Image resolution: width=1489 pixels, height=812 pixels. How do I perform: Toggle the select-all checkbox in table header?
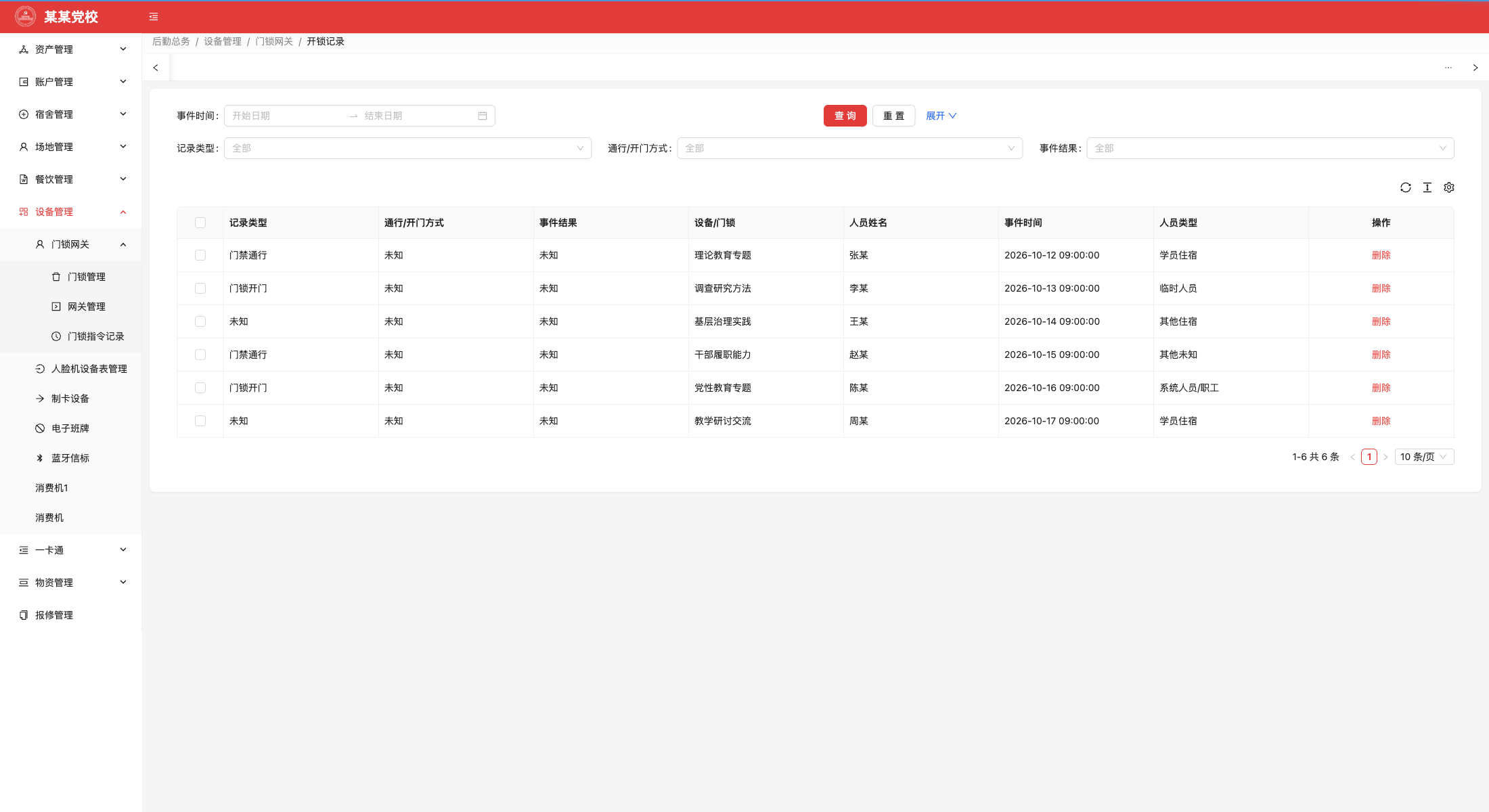[x=200, y=223]
